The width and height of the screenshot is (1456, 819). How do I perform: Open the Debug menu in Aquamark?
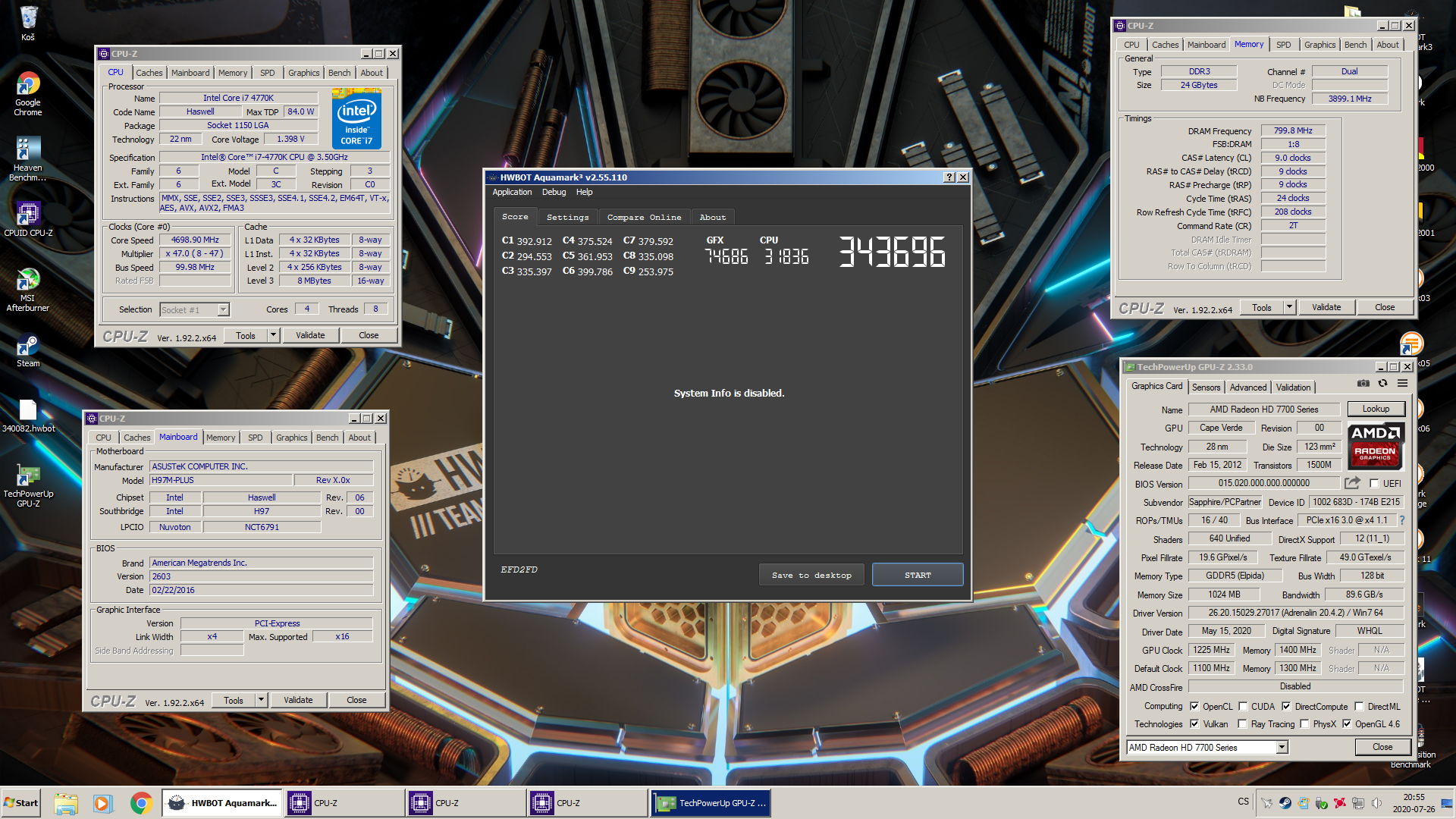[554, 193]
